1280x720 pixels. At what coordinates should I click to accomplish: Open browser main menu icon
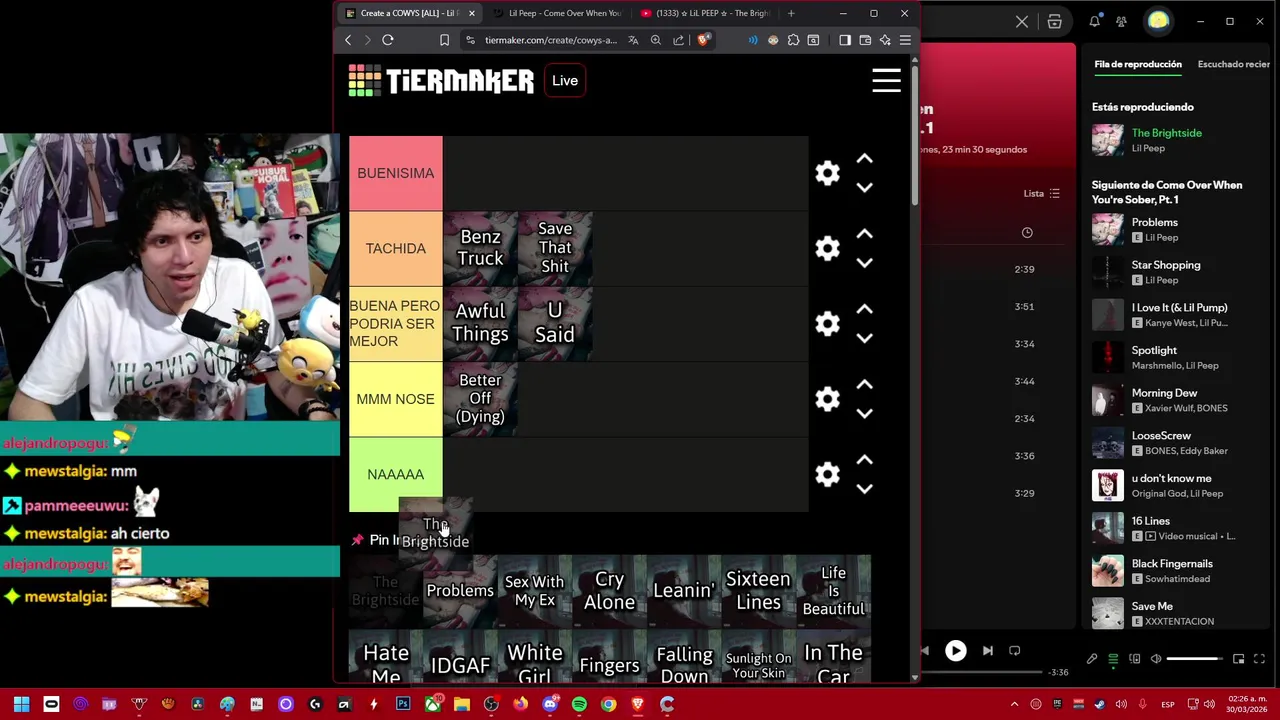tap(905, 40)
